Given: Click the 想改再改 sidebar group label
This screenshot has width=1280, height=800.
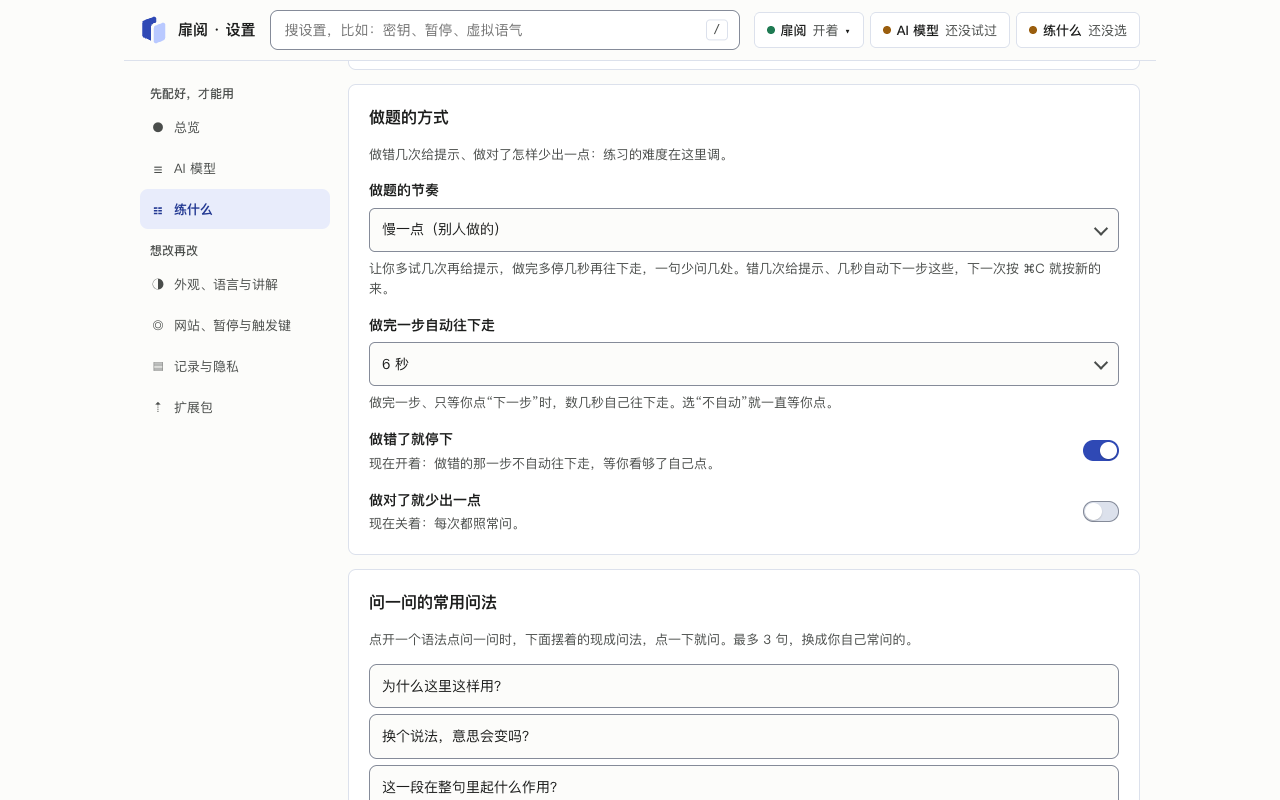Looking at the screenshot, I should pyautogui.click(x=174, y=250).
